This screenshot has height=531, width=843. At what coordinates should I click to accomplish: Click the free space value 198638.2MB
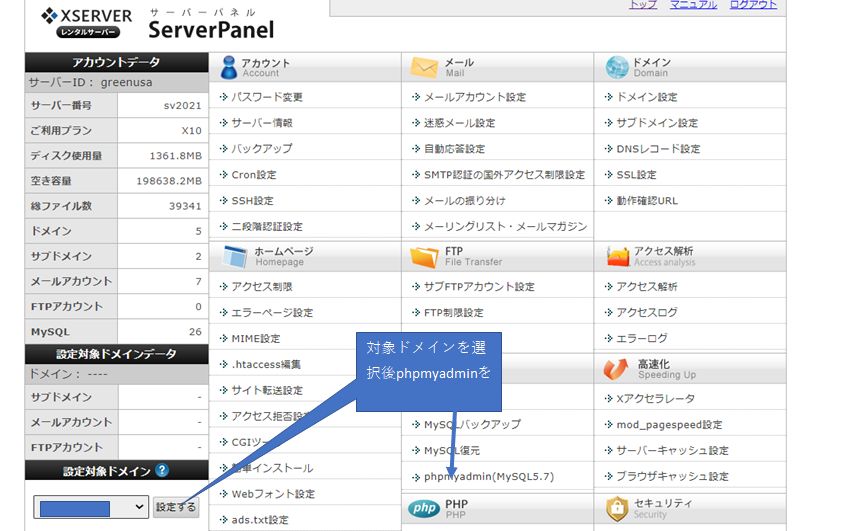coord(169,181)
